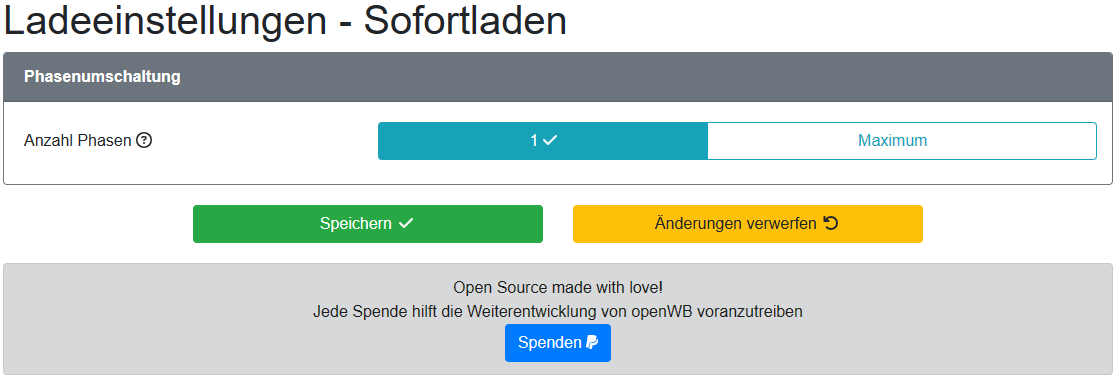
Task: Click the PayPal logo on the Spenden button
Action: click(x=592, y=342)
